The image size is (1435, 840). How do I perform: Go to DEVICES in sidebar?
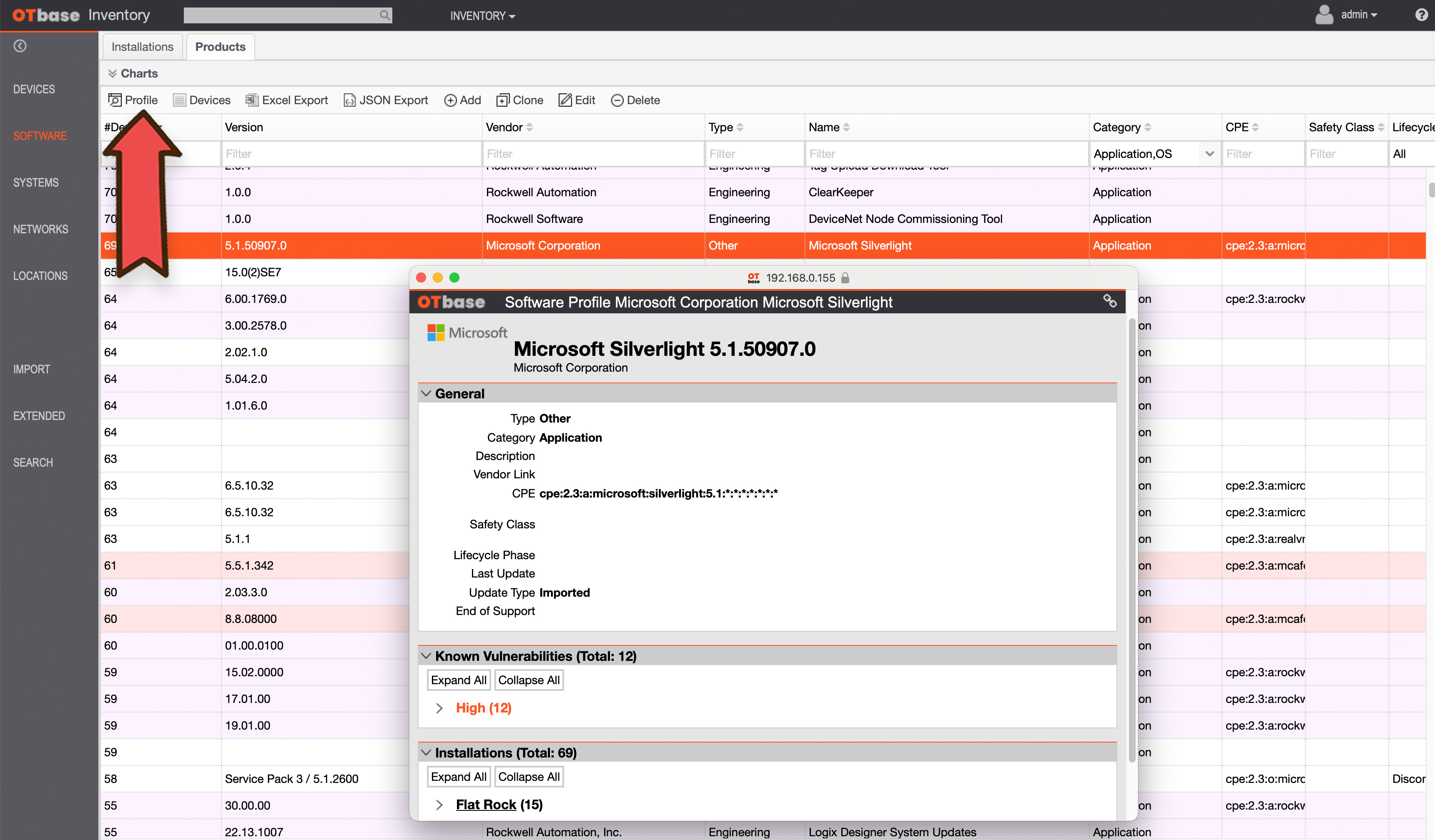click(x=34, y=89)
